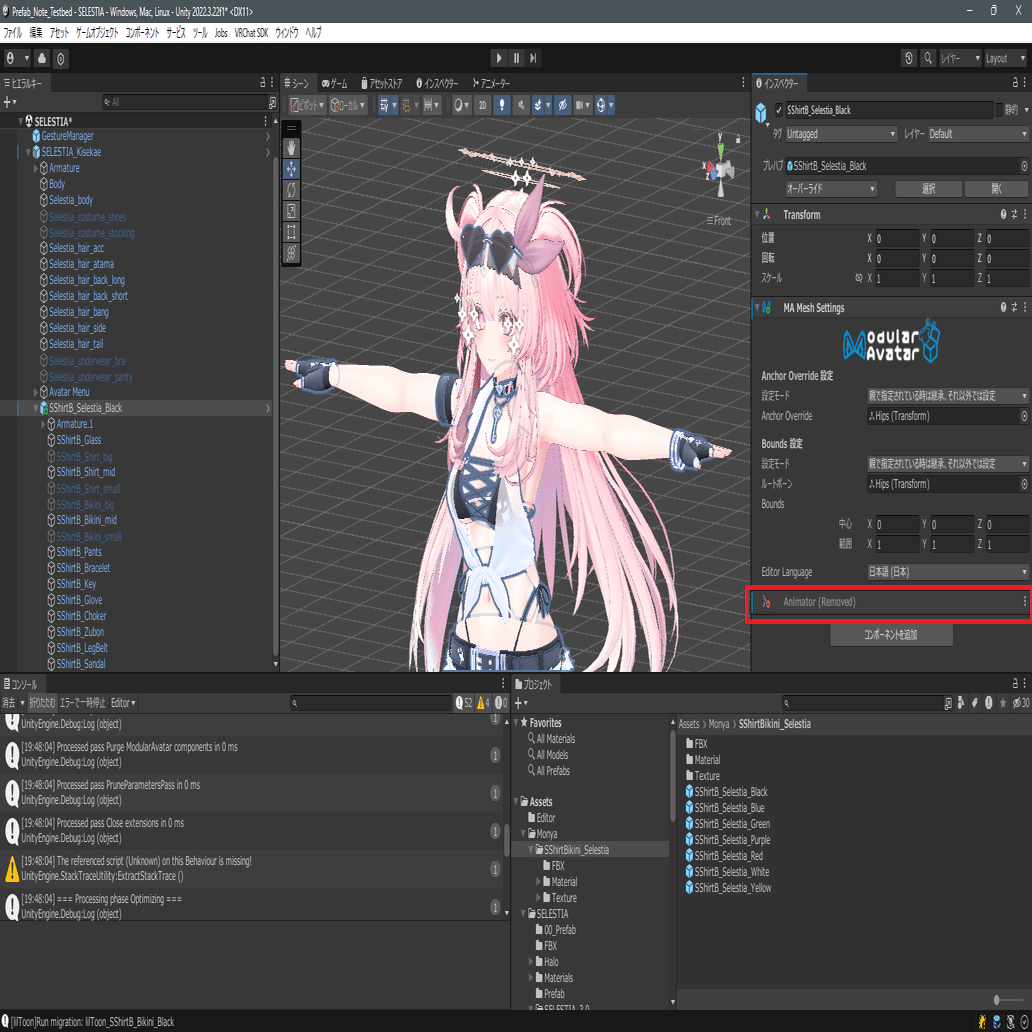
Task: Toggle scene lighting
Action: (502, 105)
